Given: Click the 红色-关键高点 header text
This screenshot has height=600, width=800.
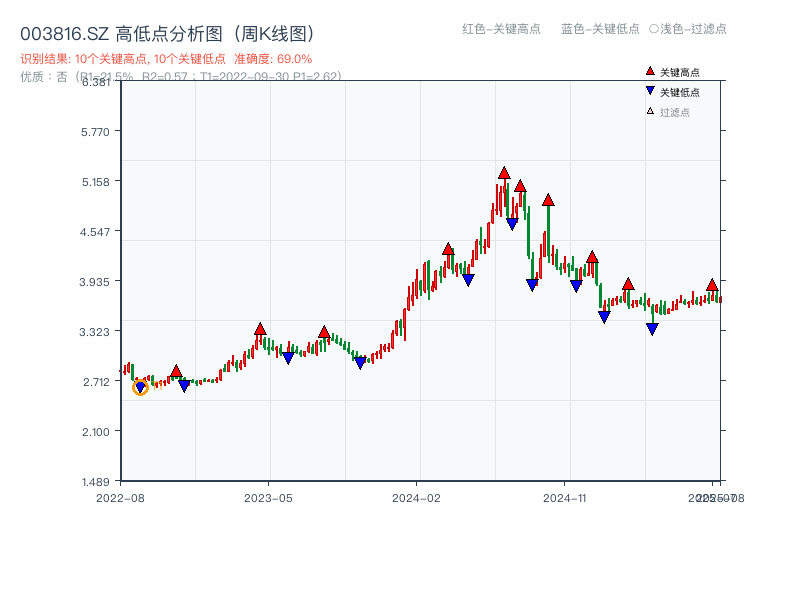Looking at the screenshot, I should click(501, 29).
